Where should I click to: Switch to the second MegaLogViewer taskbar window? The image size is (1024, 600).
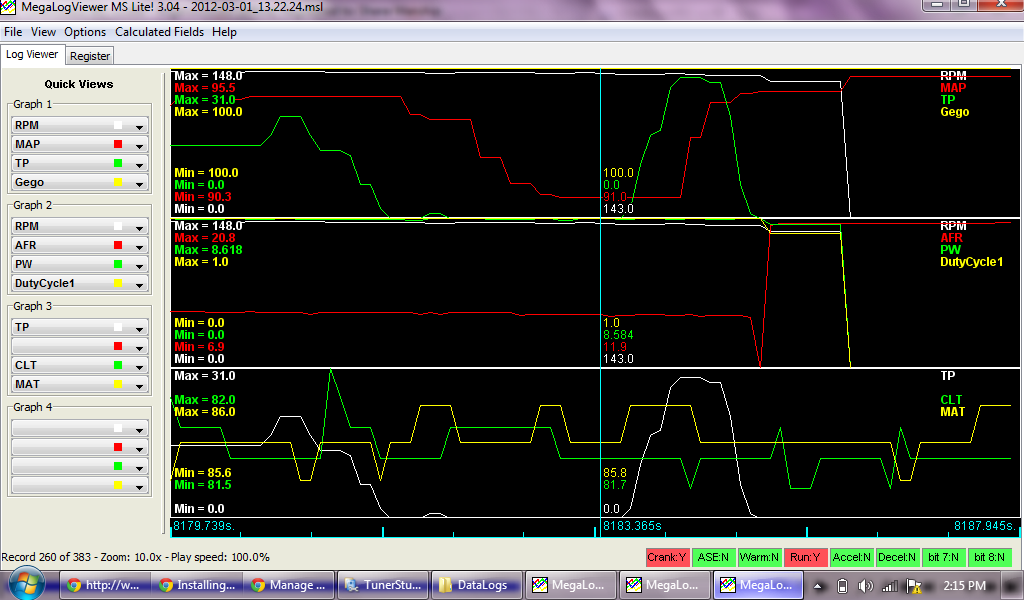coord(663,585)
